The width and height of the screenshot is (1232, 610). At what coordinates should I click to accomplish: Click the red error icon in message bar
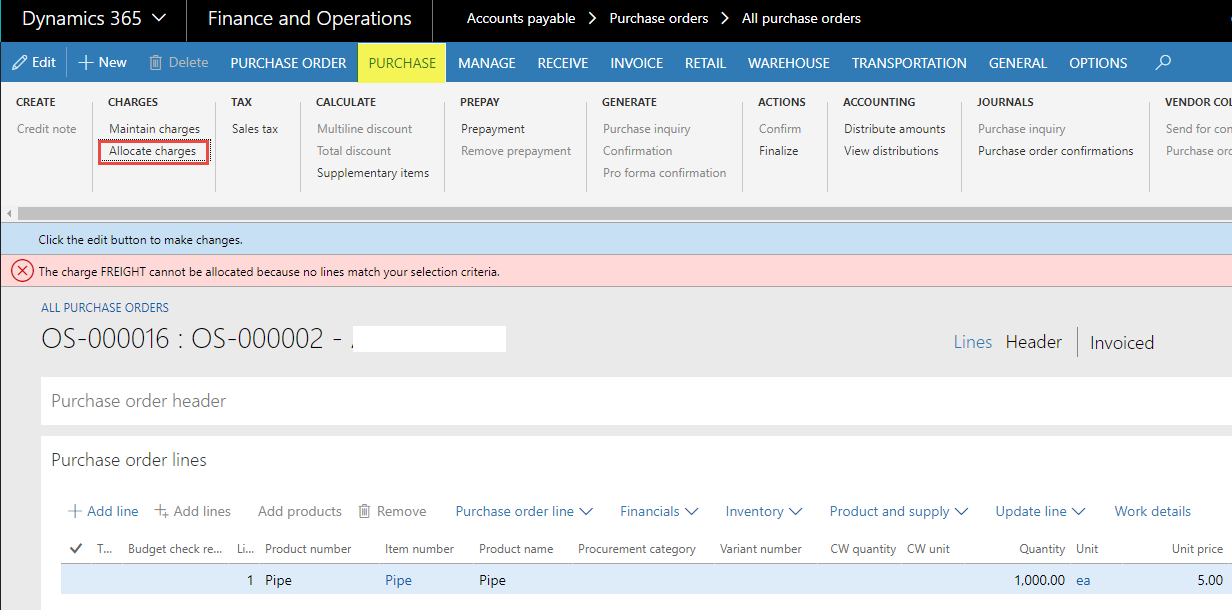click(22, 271)
